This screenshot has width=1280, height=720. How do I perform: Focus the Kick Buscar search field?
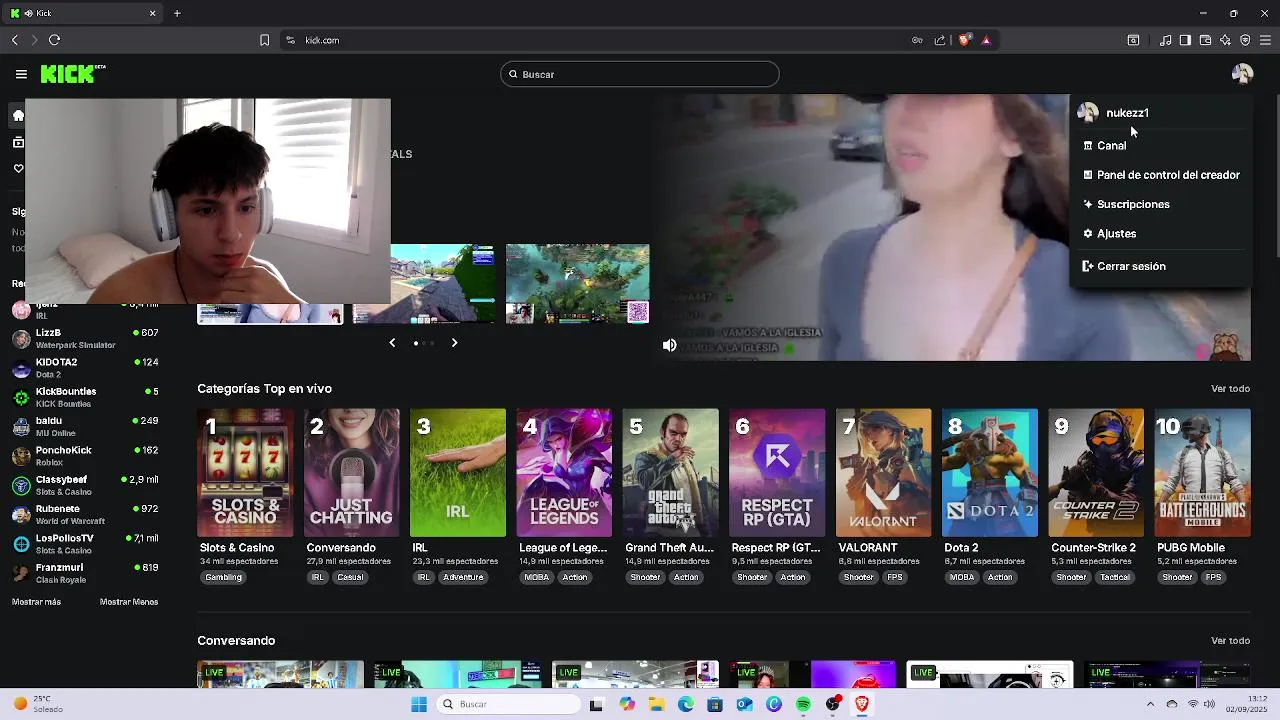pyautogui.click(x=640, y=74)
